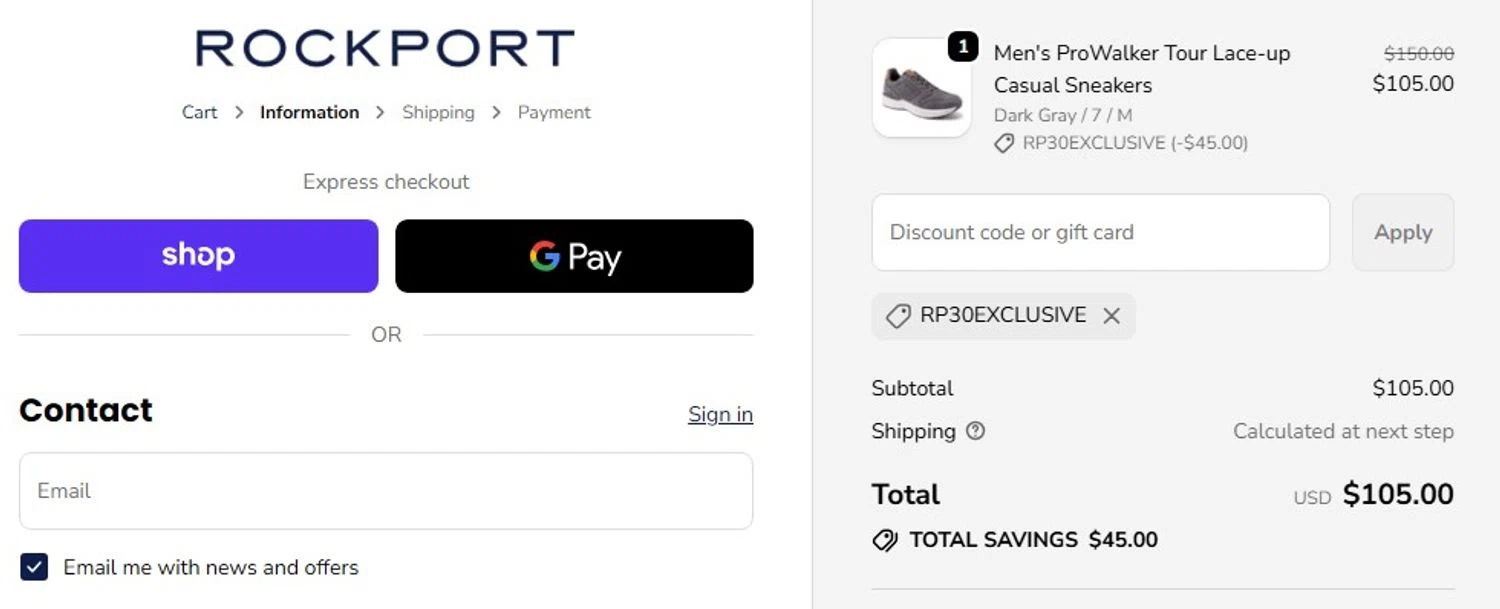Click the quantity badge on sneaker image
The height and width of the screenshot is (609, 1500).
[962, 46]
